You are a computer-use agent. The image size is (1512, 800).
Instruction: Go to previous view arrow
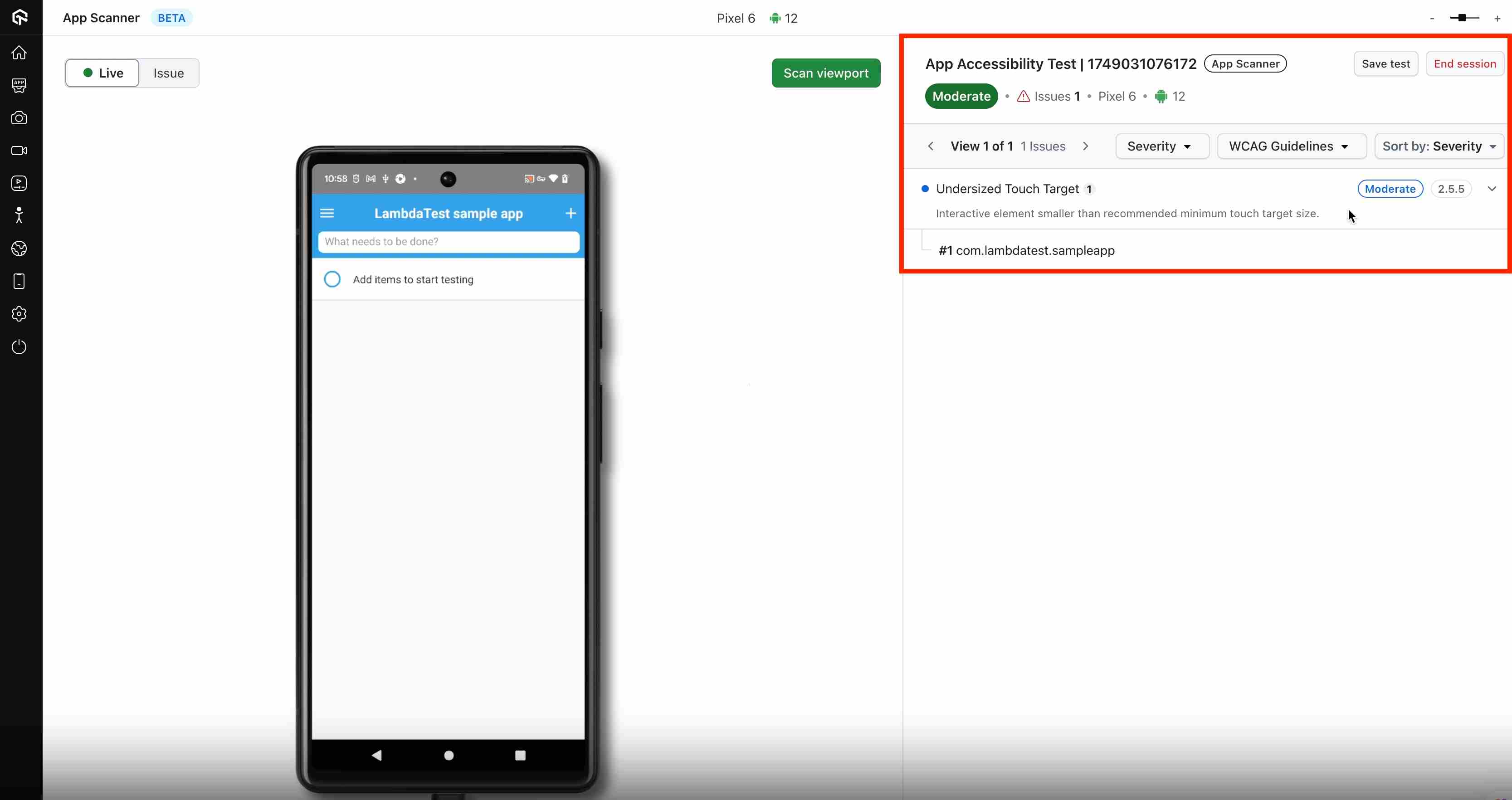pyautogui.click(x=931, y=146)
